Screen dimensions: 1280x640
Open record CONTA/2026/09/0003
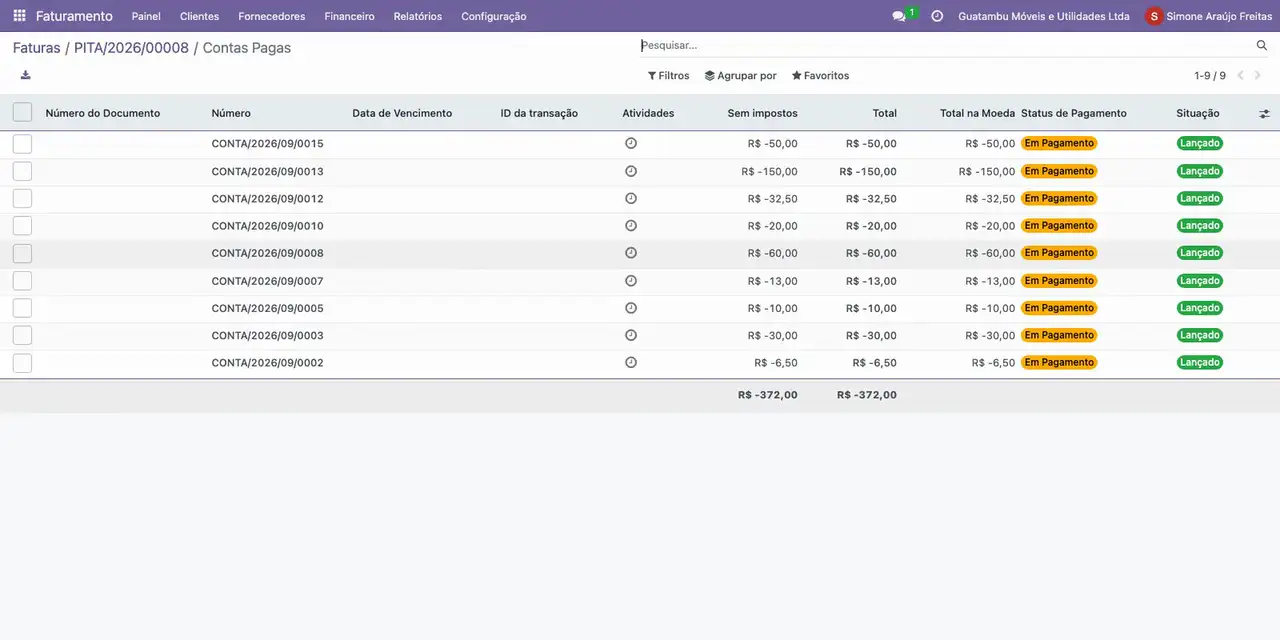point(267,335)
